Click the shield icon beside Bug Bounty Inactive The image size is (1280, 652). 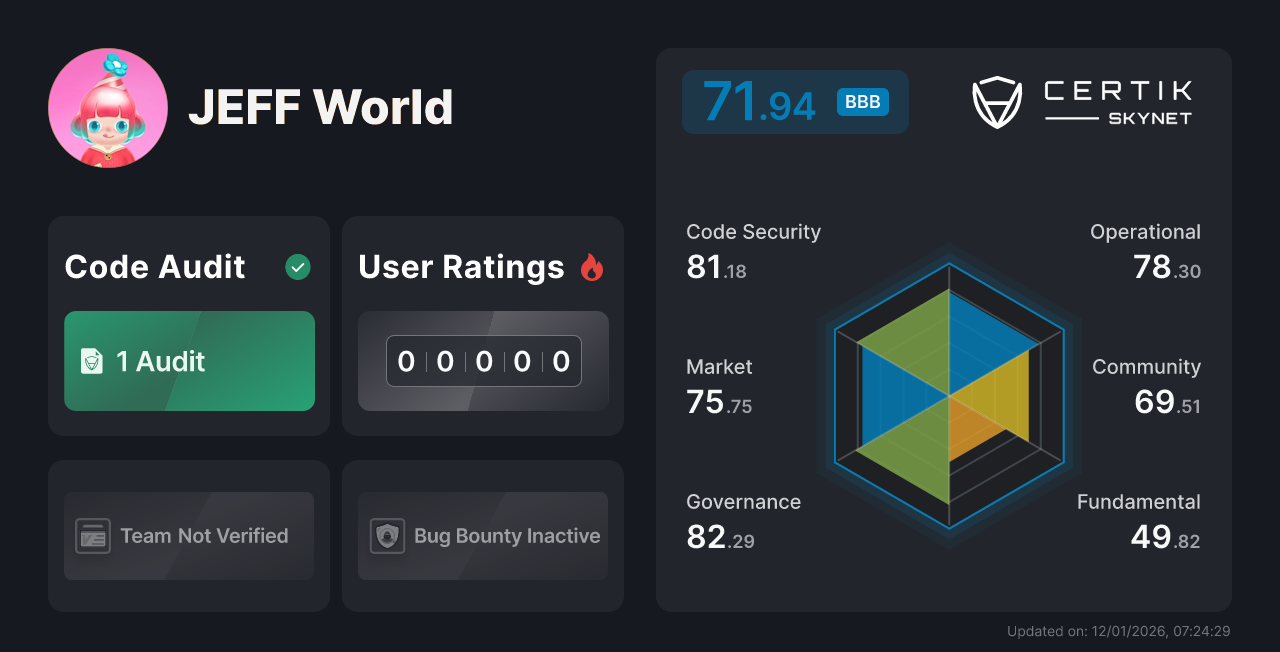[387, 536]
